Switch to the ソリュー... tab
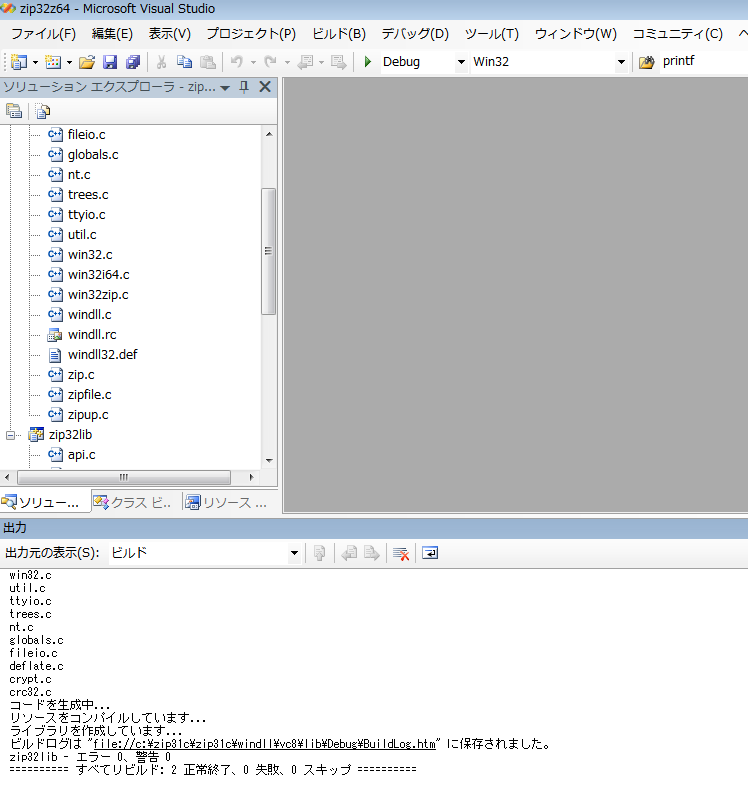The height and width of the screenshot is (793, 748). pyautogui.click(x=45, y=502)
